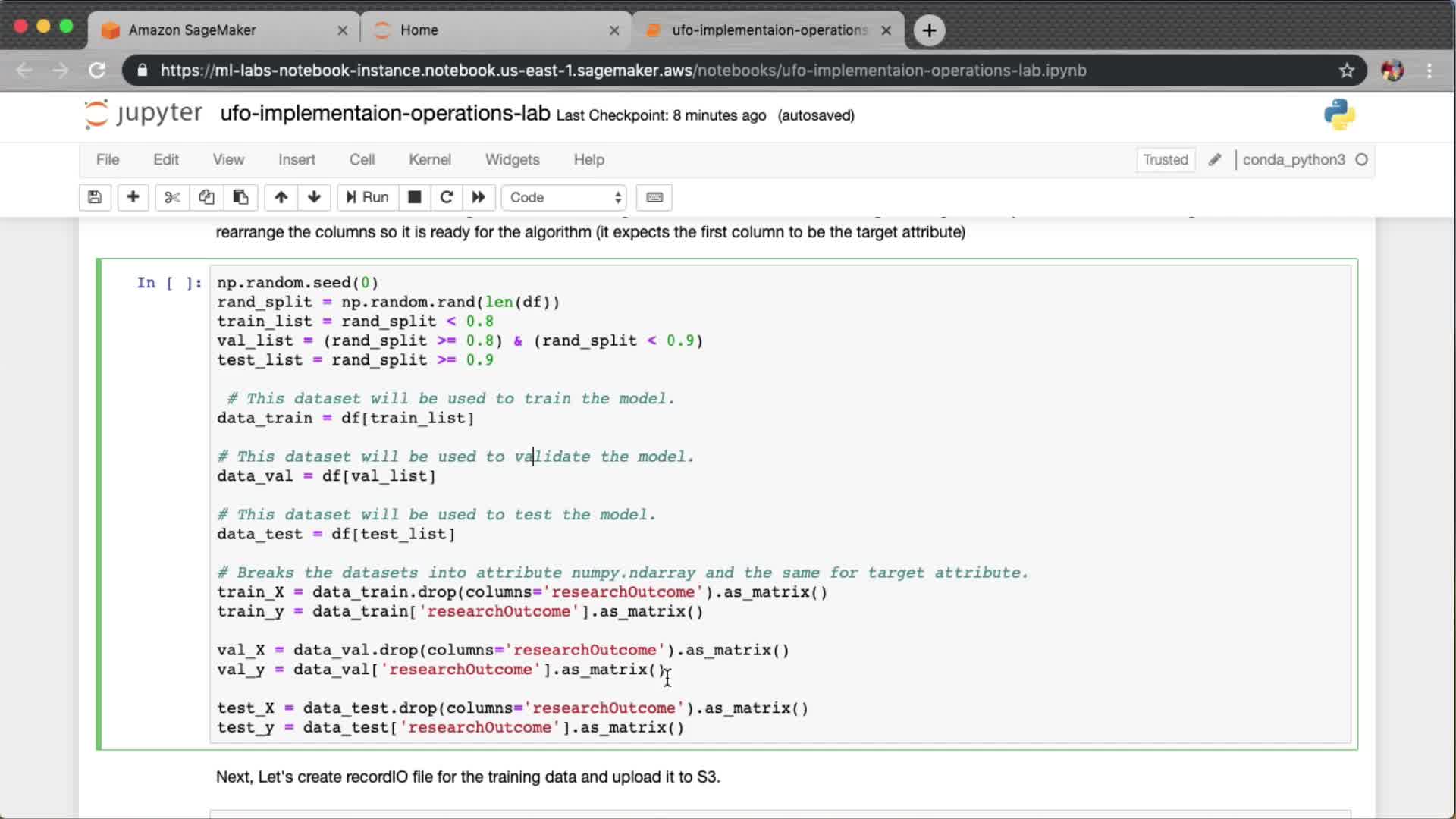Move selected cell up arrow
Image resolution: width=1456 pixels, height=819 pixels.
click(281, 197)
